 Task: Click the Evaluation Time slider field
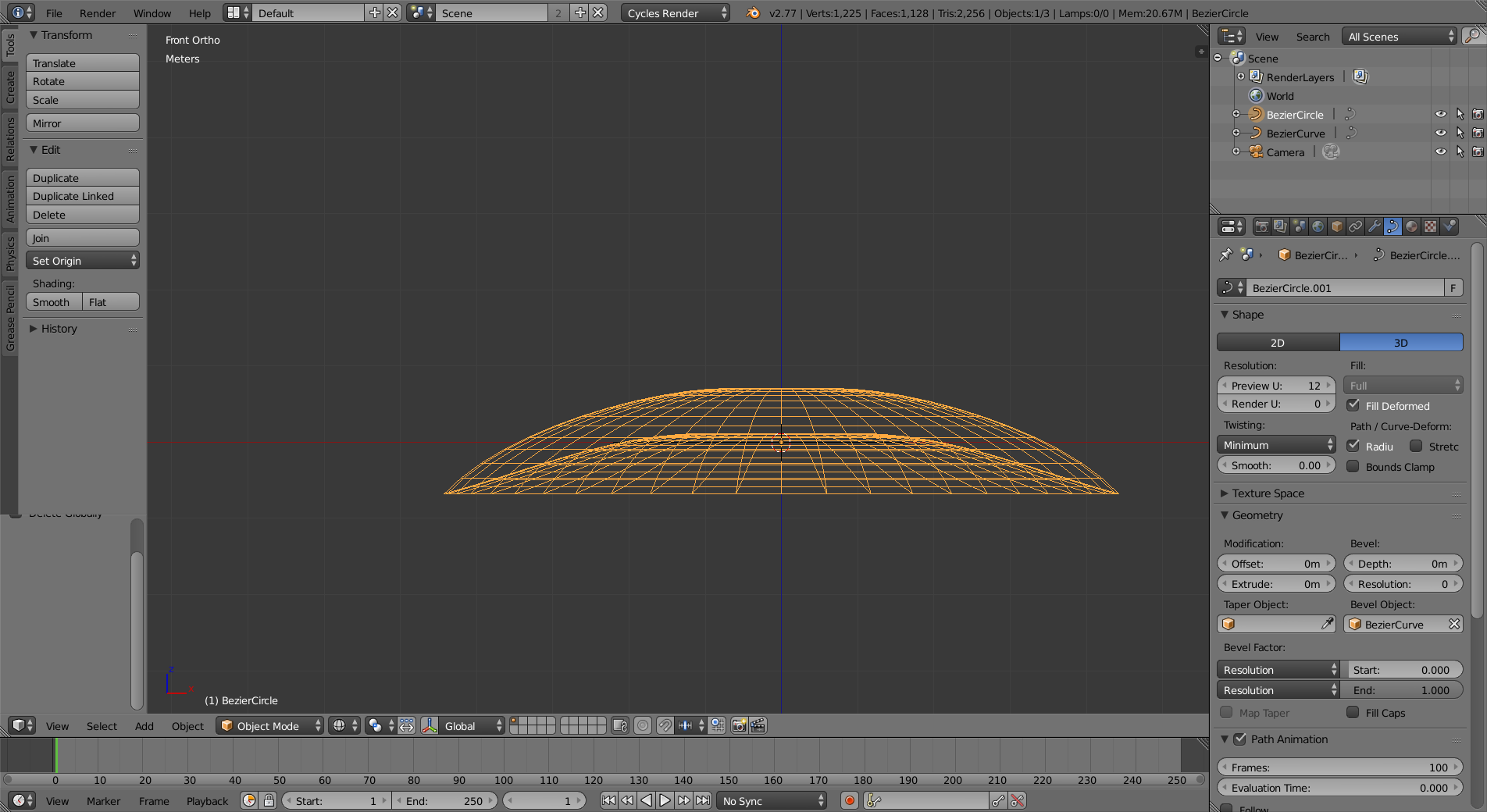1340,787
